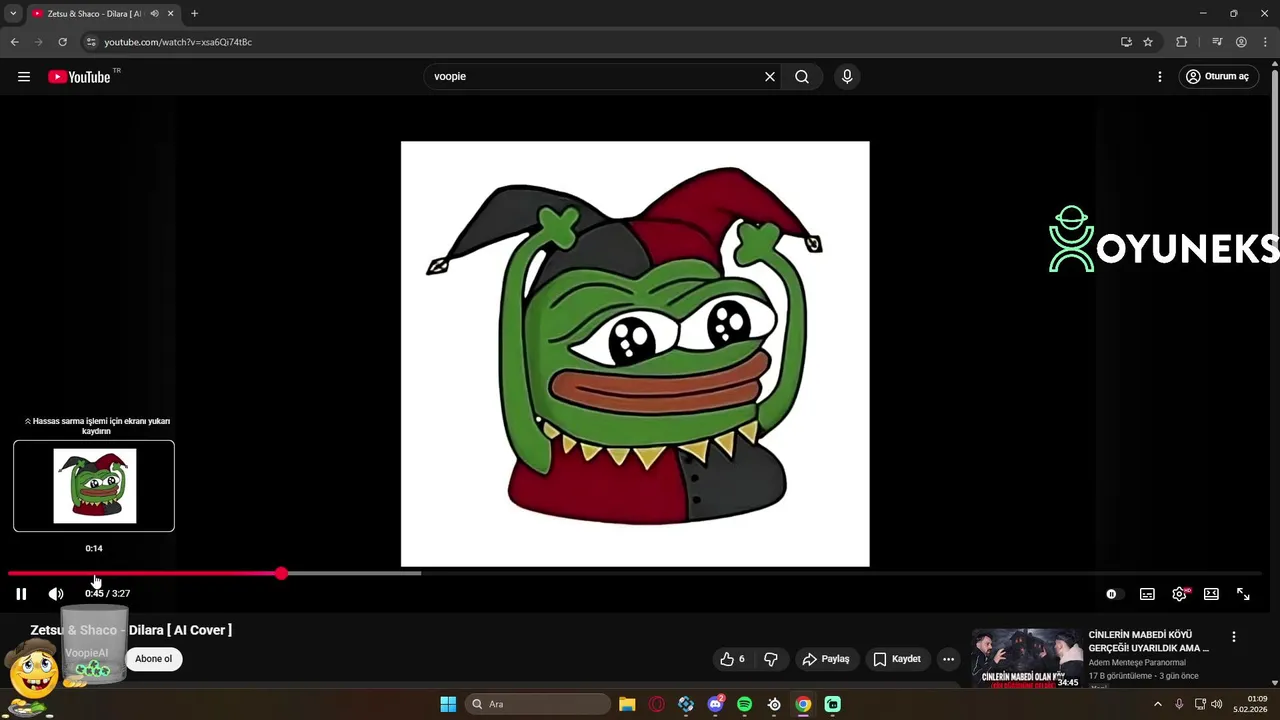Screen dimensions: 1280x720
Task: Install app icon in address bar
Action: pos(1126,42)
